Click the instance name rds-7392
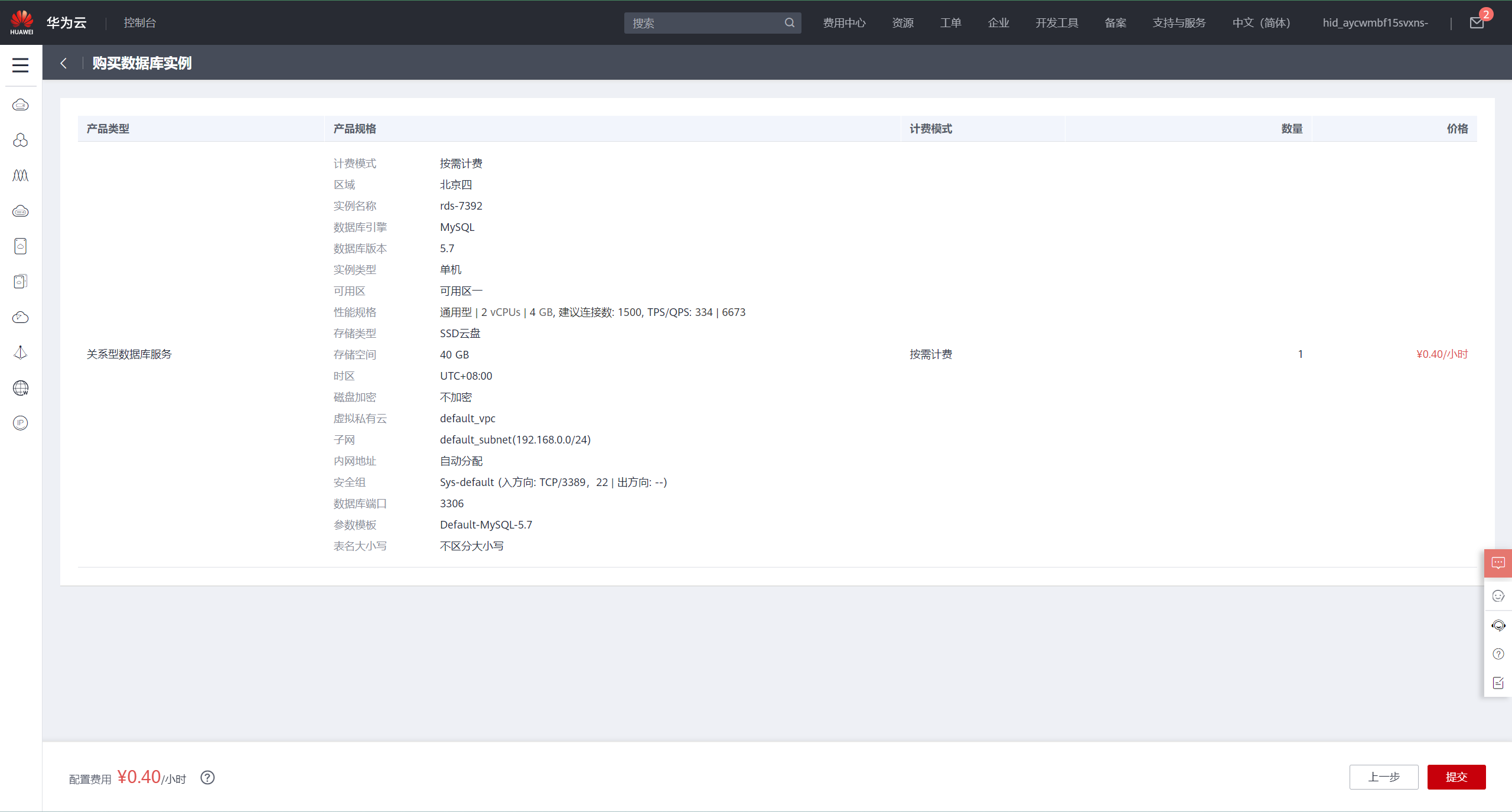Screen dimensions: 1512x812 pos(461,206)
